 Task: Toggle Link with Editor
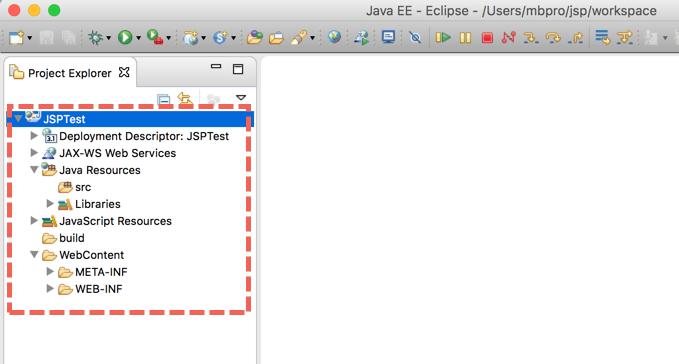185,99
